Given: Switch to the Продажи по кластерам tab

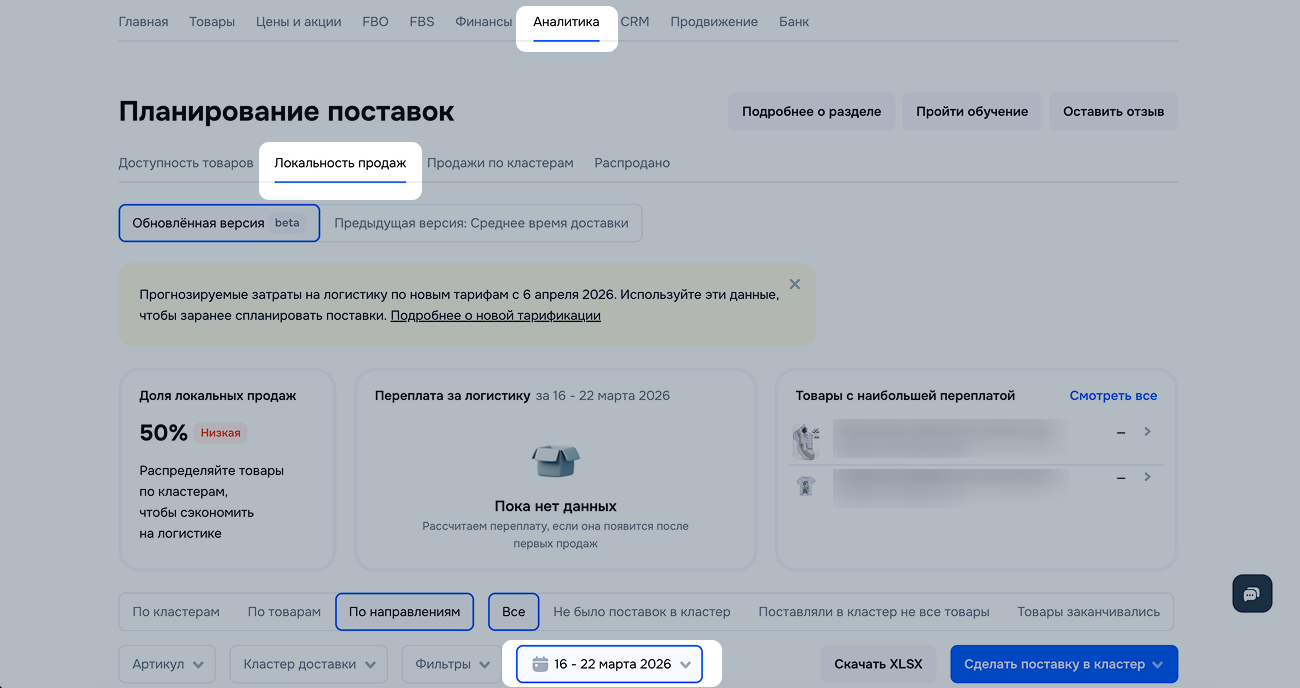Looking at the screenshot, I should pyautogui.click(x=500, y=163).
